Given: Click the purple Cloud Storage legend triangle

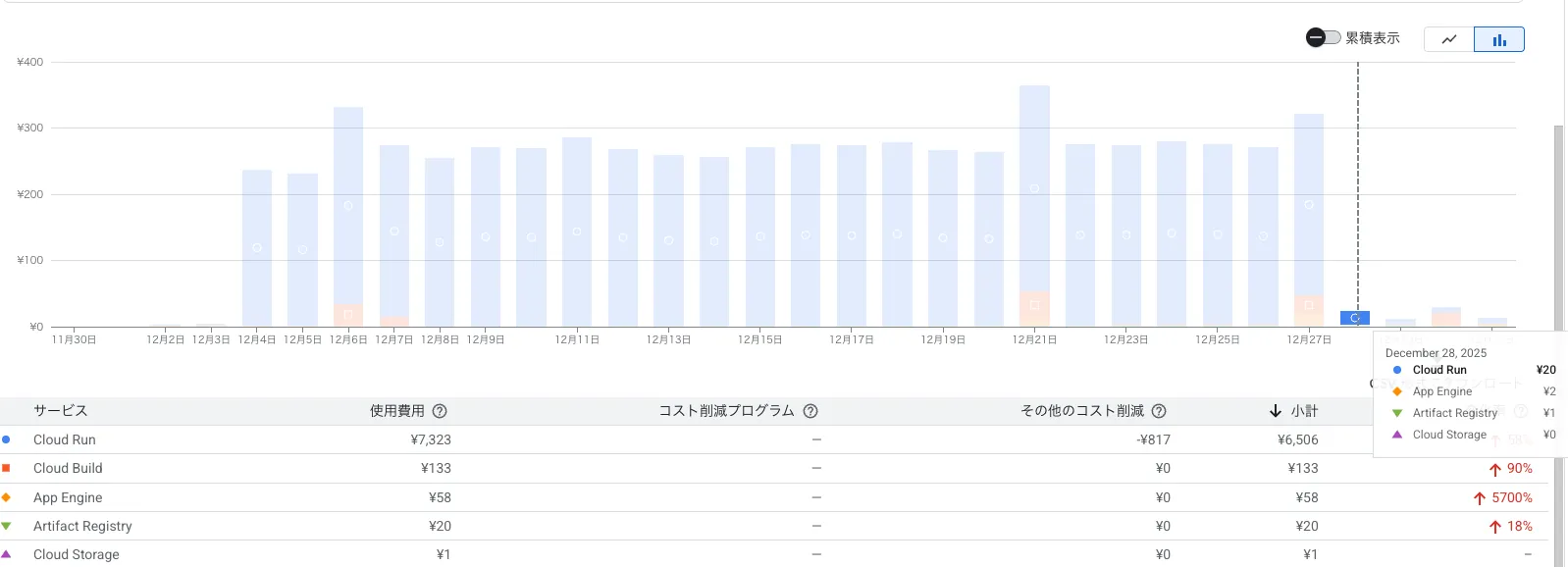Looking at the screenshot, I should 6,554.
